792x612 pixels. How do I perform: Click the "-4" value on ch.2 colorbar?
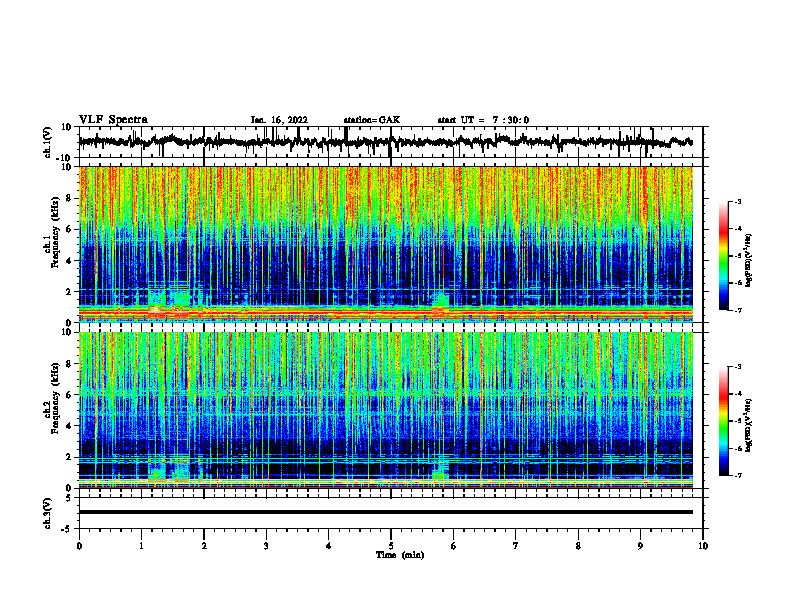coord(737,394)
